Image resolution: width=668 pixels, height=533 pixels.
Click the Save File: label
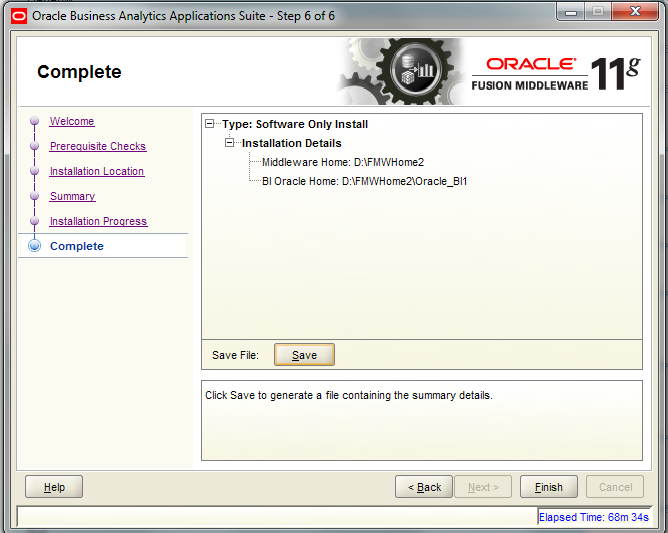(236, 355)
